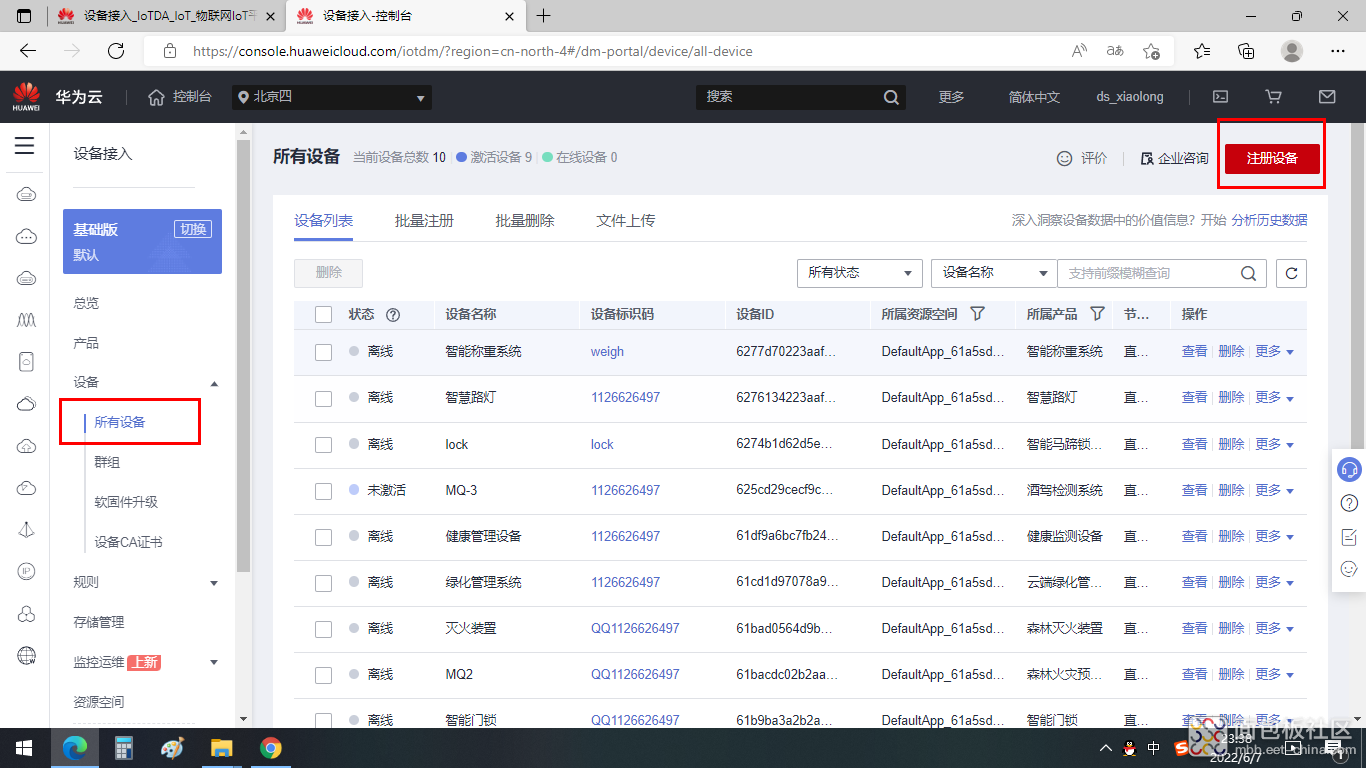Open the note feedback icon on the right edge
Screen dimensions: 1366x768
tap(1349, 536)
